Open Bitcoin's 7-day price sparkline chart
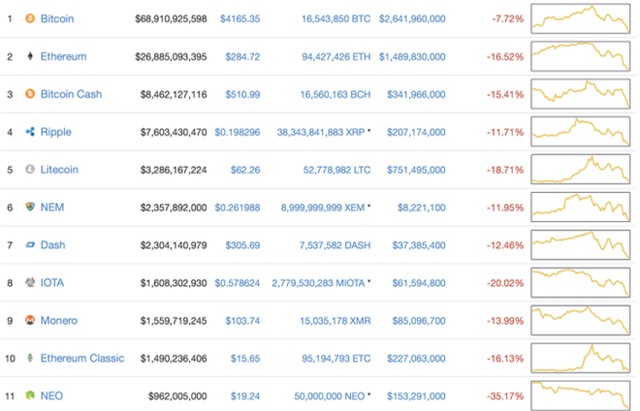 (581, 19)
